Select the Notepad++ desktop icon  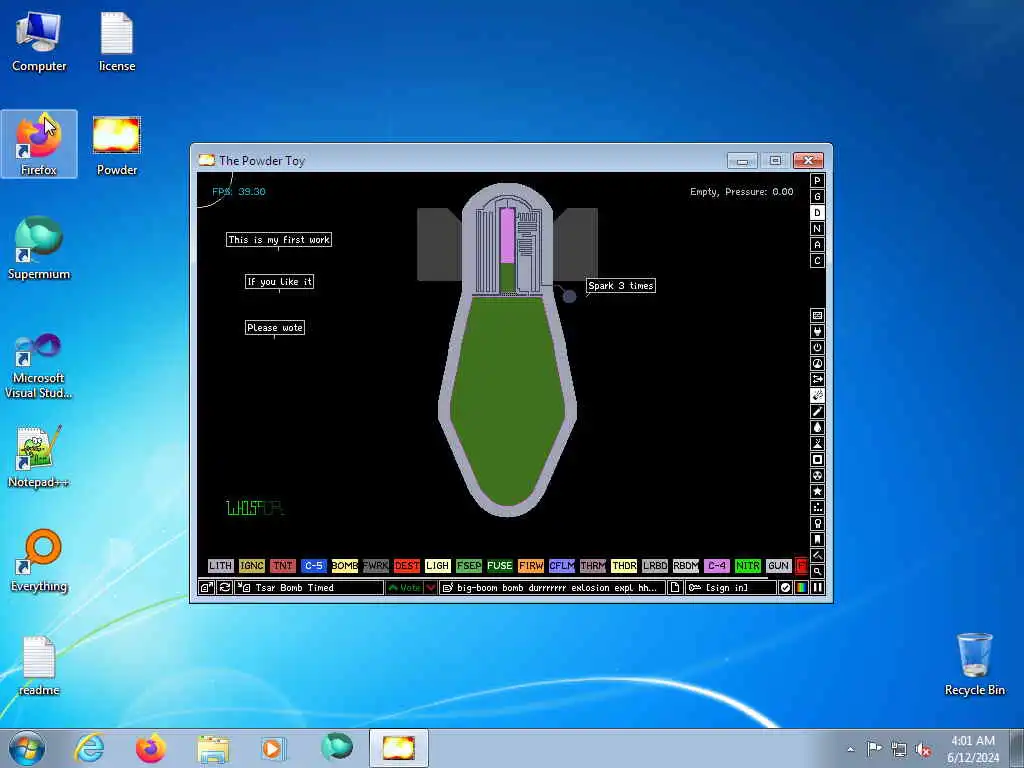pos(39,456)
